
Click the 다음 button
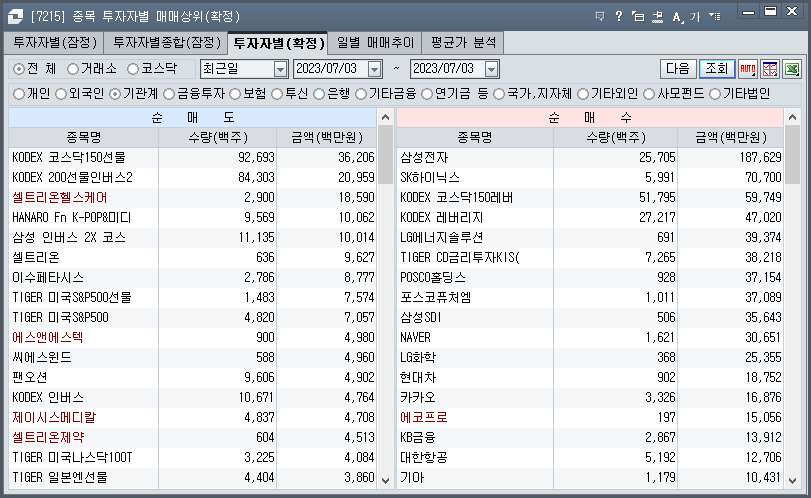click(x=678, y=69)
